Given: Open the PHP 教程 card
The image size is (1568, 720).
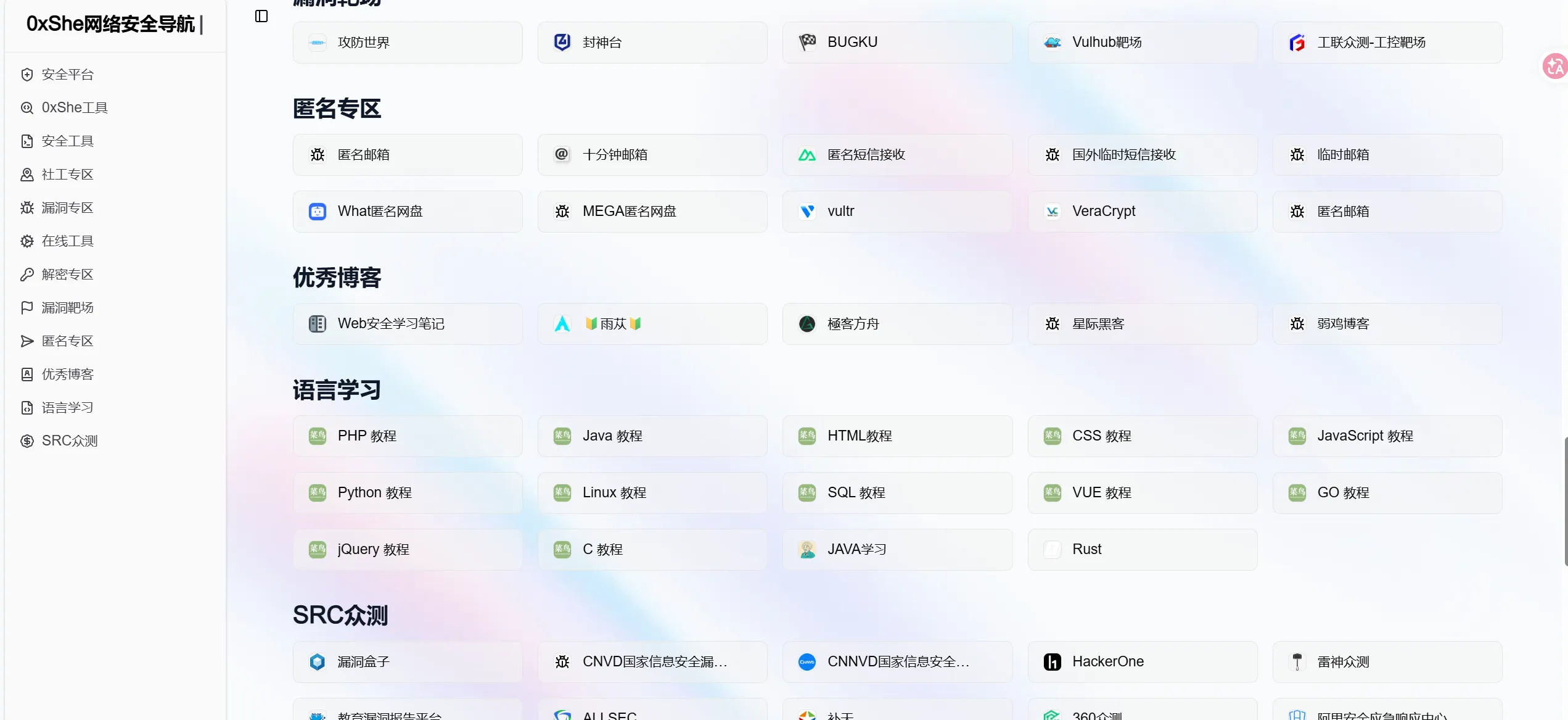Looking at the screenshot, I should (x=408, y=436).
